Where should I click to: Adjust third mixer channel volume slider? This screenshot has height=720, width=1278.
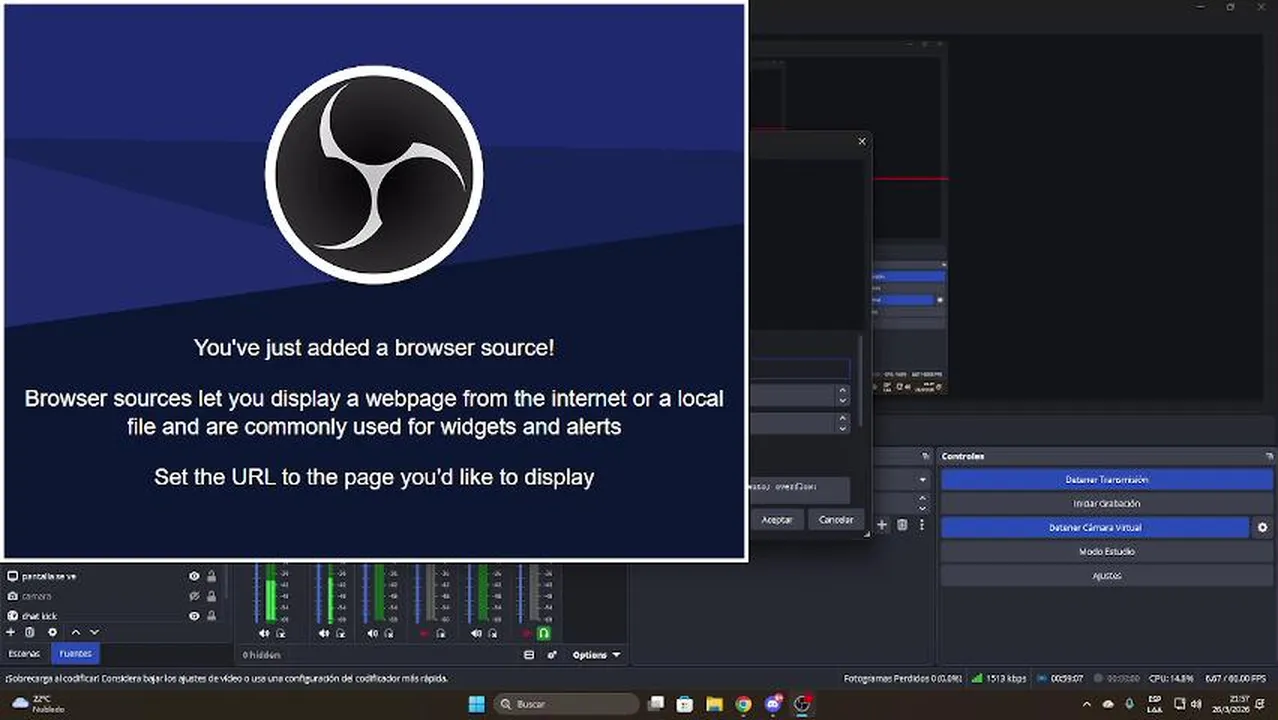(x=365, y=593)
